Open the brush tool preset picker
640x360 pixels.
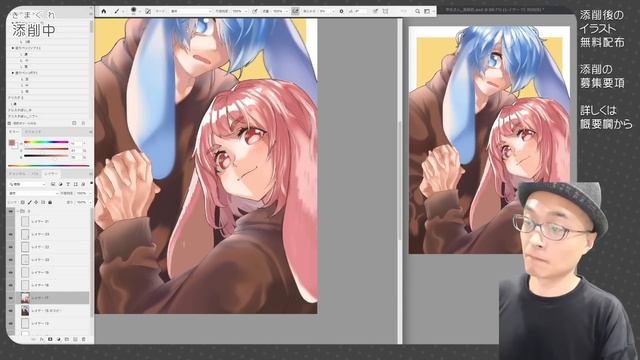(118, 11)
